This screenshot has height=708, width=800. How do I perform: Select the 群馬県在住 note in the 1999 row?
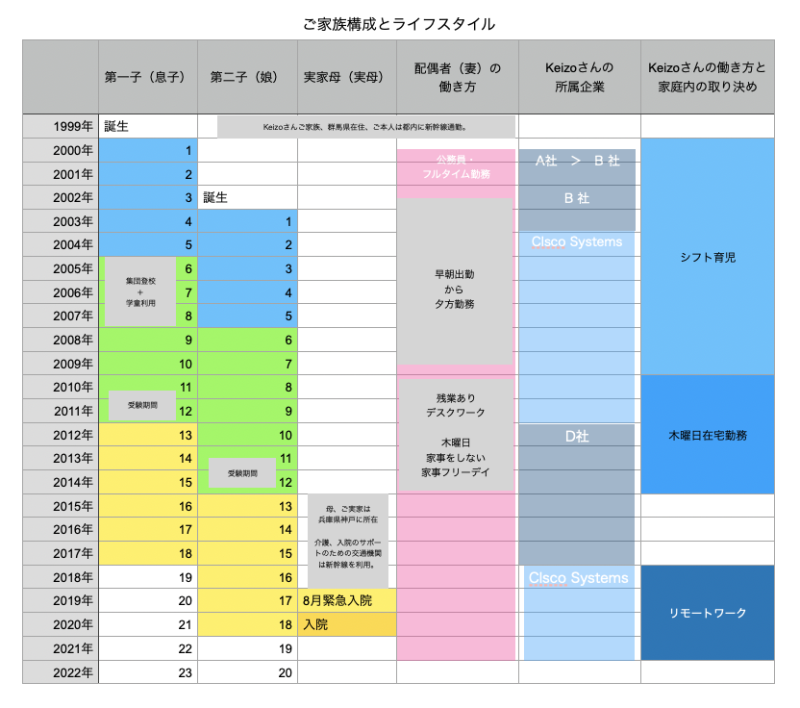(x=366, y=127)
